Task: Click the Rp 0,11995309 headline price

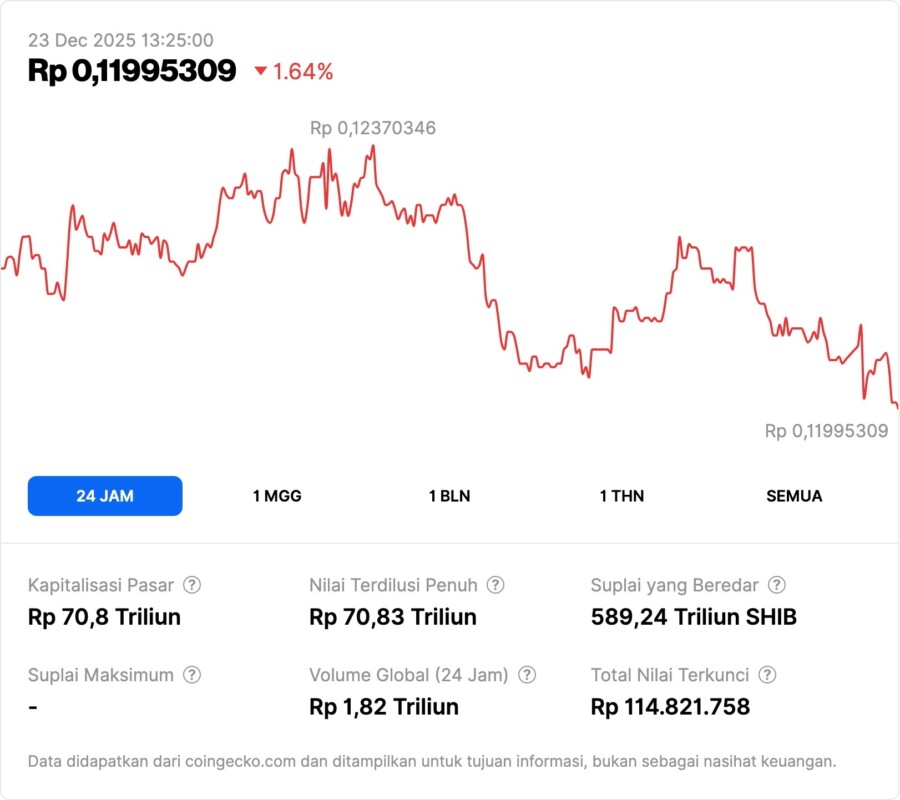Action: (132, 71)
